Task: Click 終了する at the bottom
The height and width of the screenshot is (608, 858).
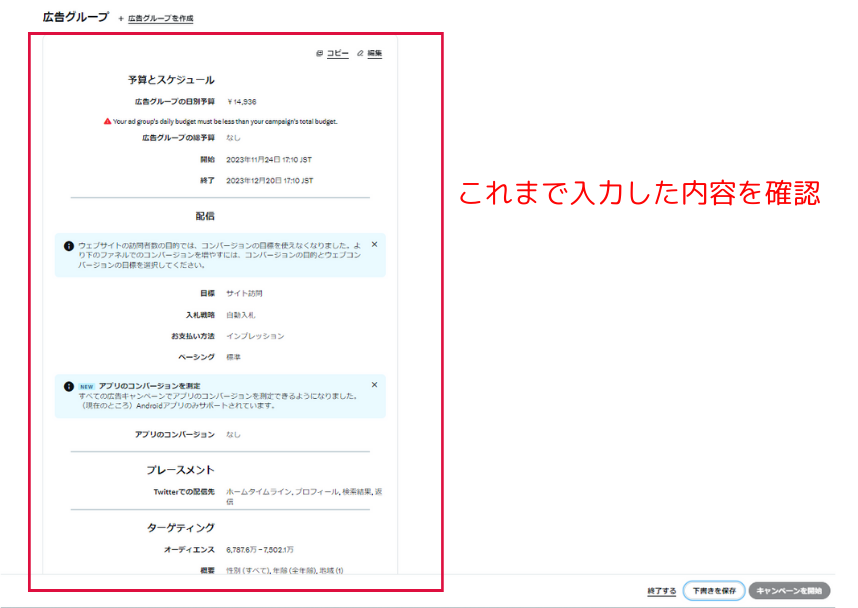Action: (x=661, y=590)
